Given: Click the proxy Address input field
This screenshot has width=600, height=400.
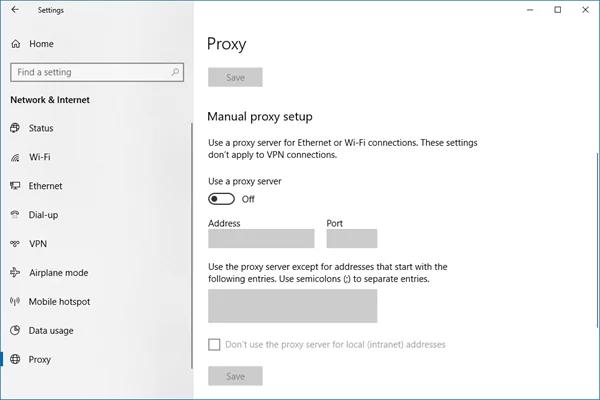Looking at the screenshot, I should click(x=261, y=239).
